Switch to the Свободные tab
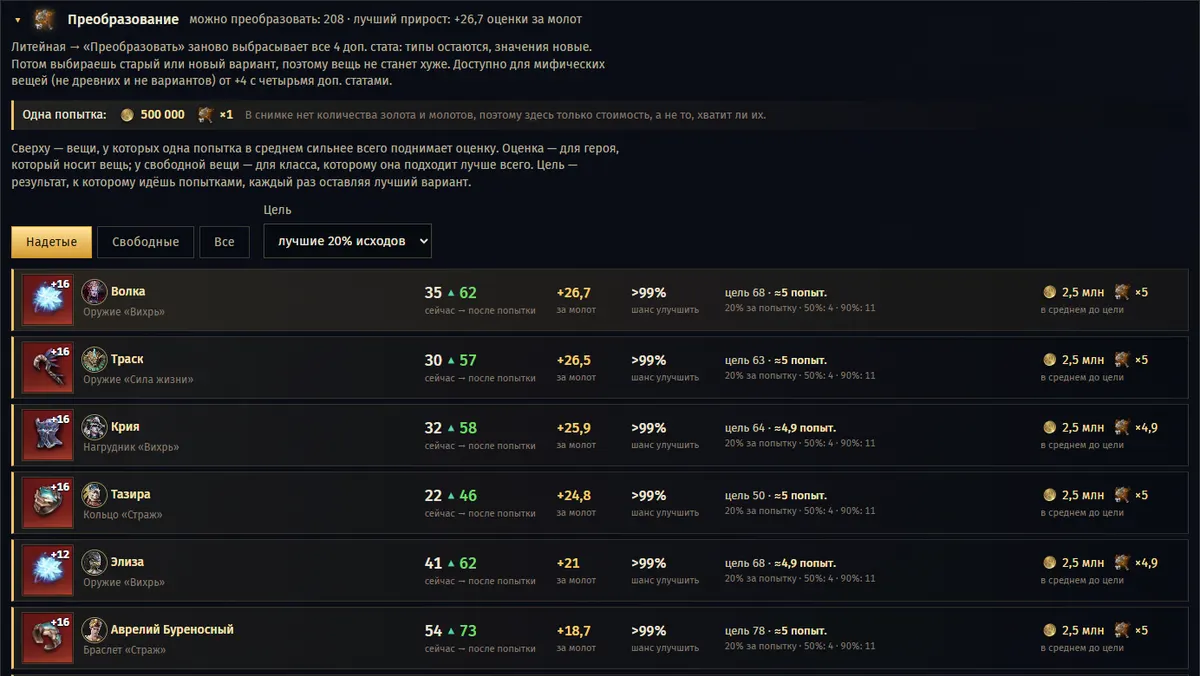This screenshot has width=1200, height=676. pyautogui.click(x=145, y=242)
